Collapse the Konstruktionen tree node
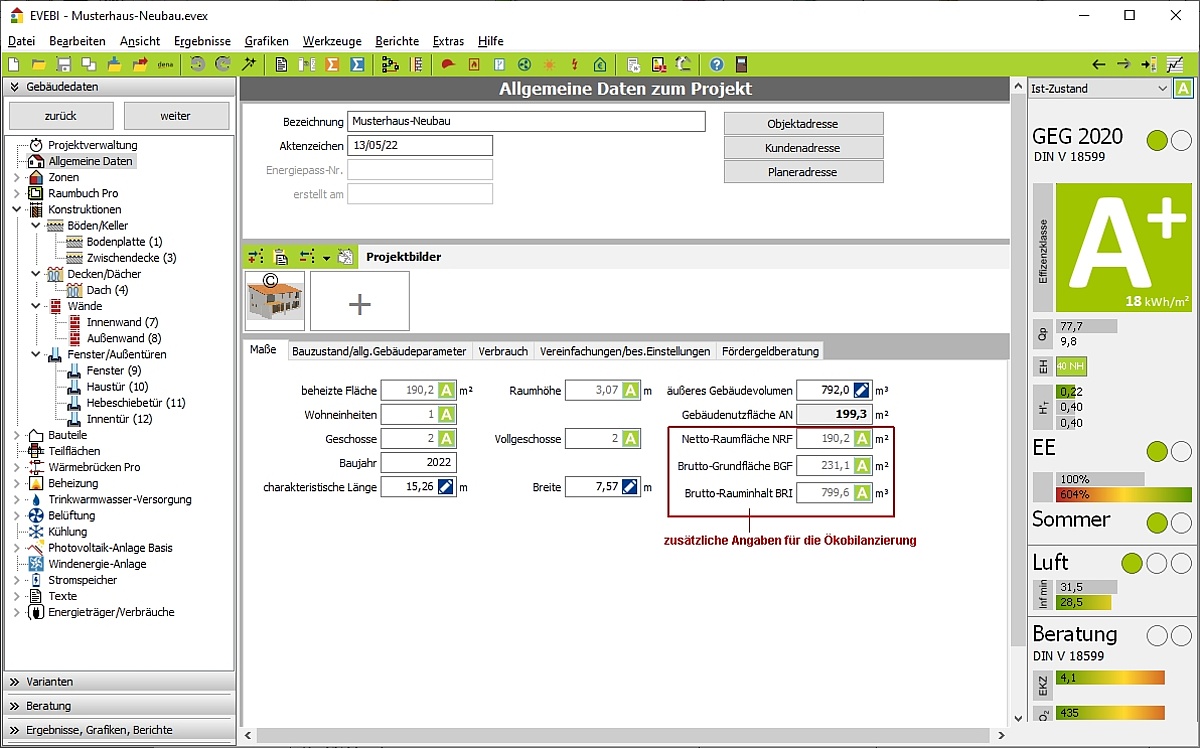 16,209
